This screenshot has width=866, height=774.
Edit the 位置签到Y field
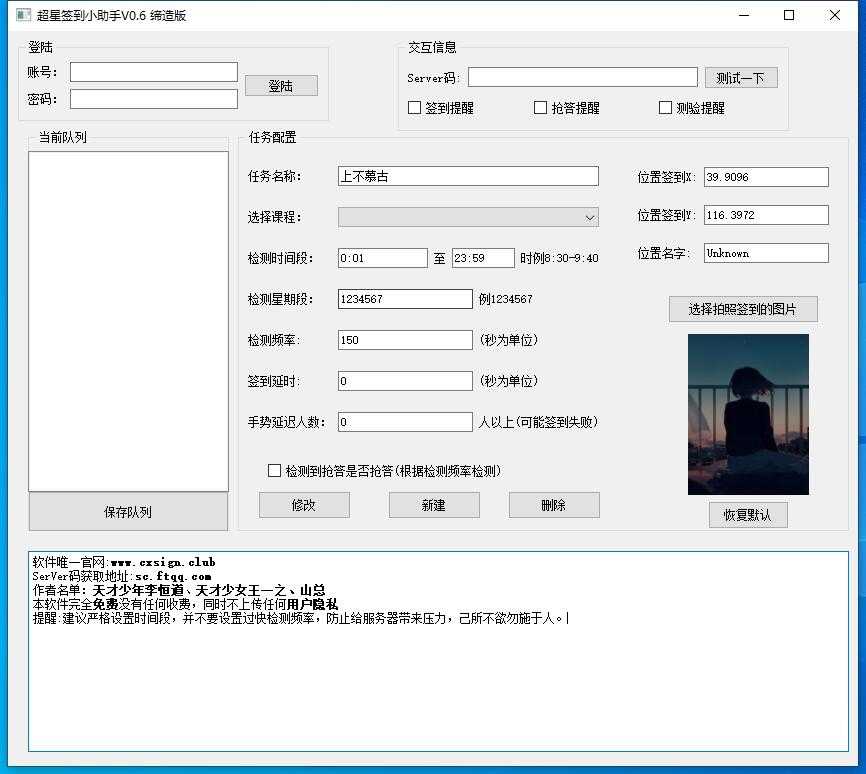coord(766,215)
